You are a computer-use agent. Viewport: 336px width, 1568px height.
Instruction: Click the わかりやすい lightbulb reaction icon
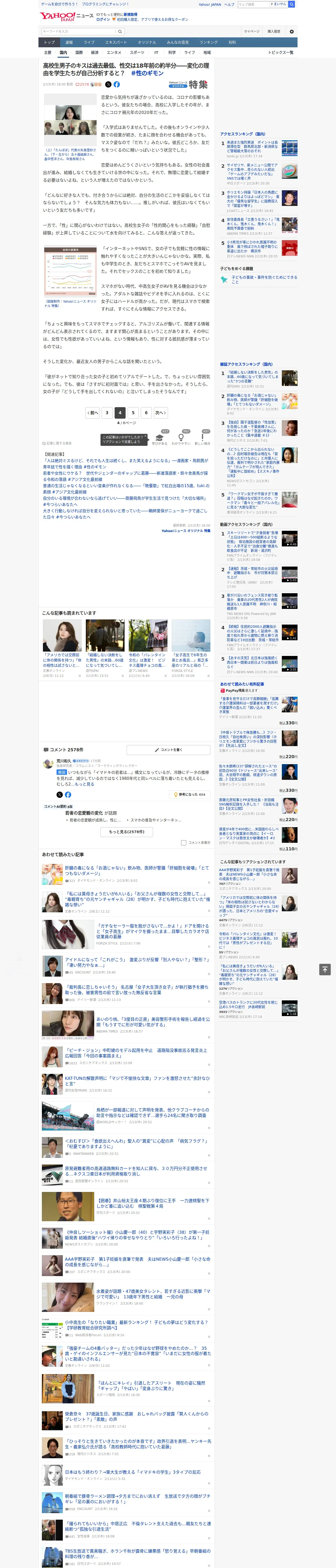click(x=181, y=438)
